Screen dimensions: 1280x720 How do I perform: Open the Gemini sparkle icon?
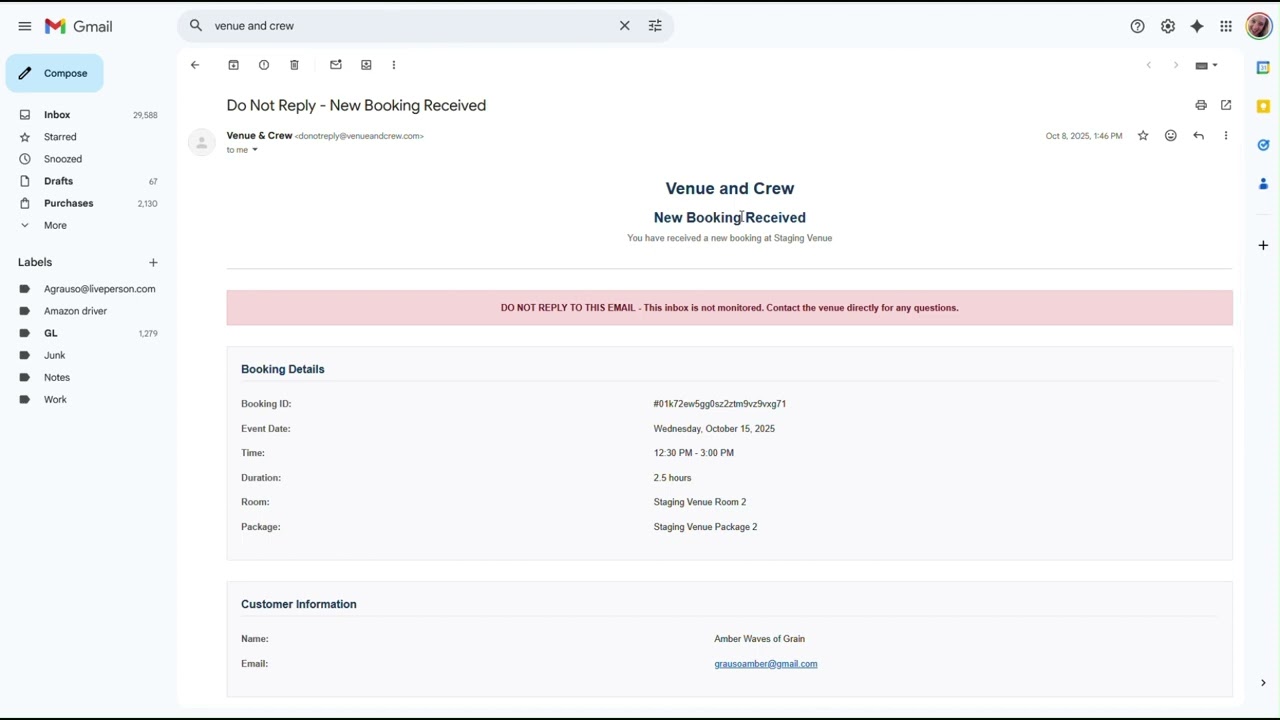pyautogui.click(x=1197, y=27)
